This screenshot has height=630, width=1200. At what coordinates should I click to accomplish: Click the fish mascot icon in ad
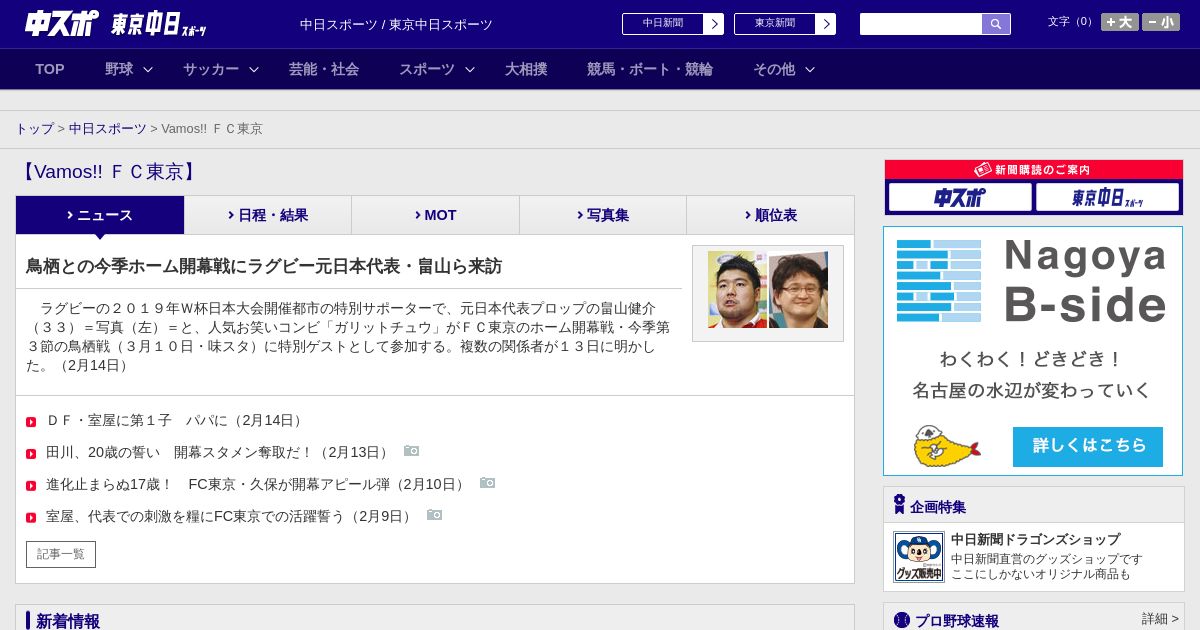click(x=945, y=446)
